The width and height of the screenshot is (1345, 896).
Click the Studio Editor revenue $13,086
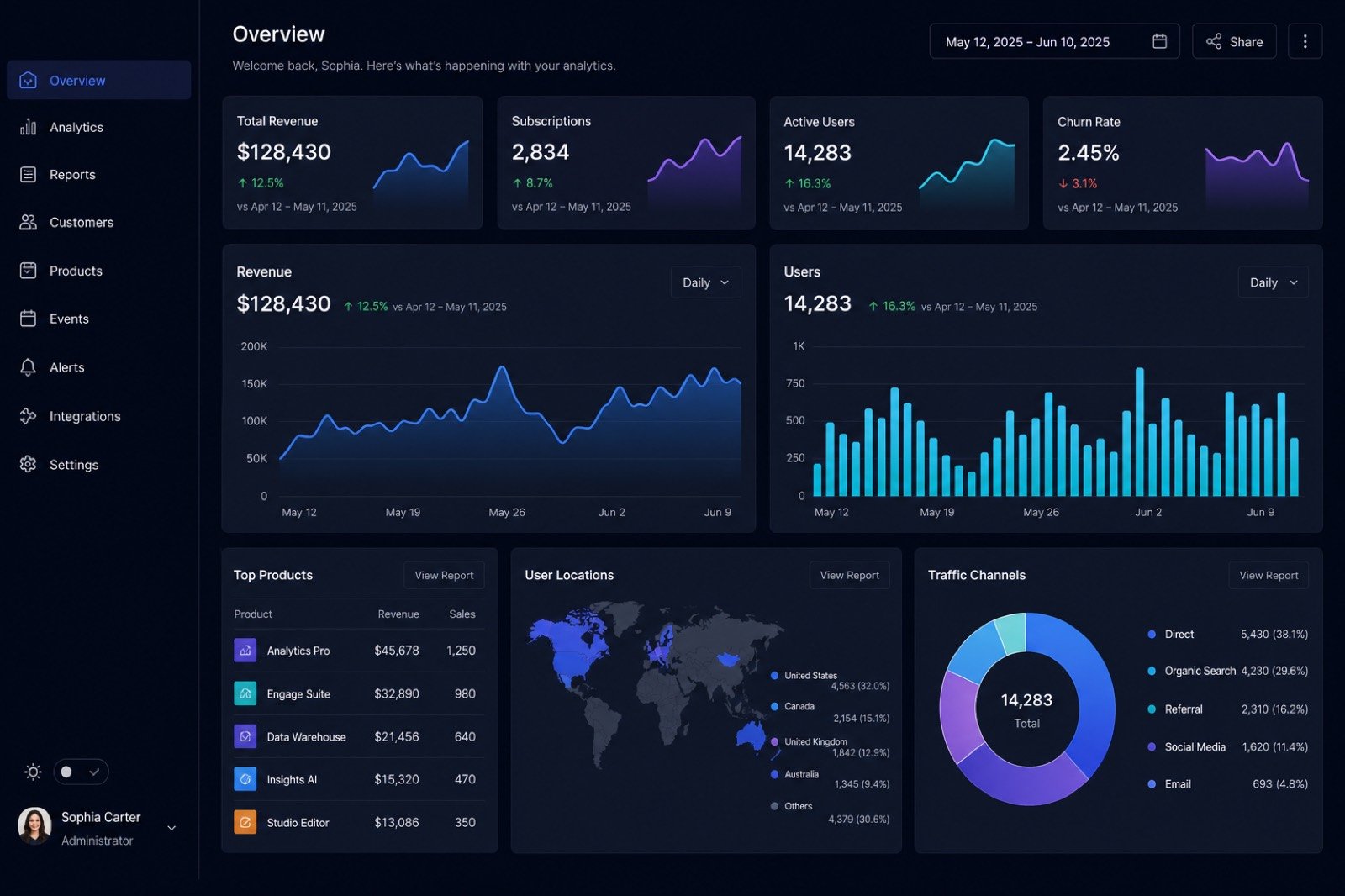click(397, 822)
